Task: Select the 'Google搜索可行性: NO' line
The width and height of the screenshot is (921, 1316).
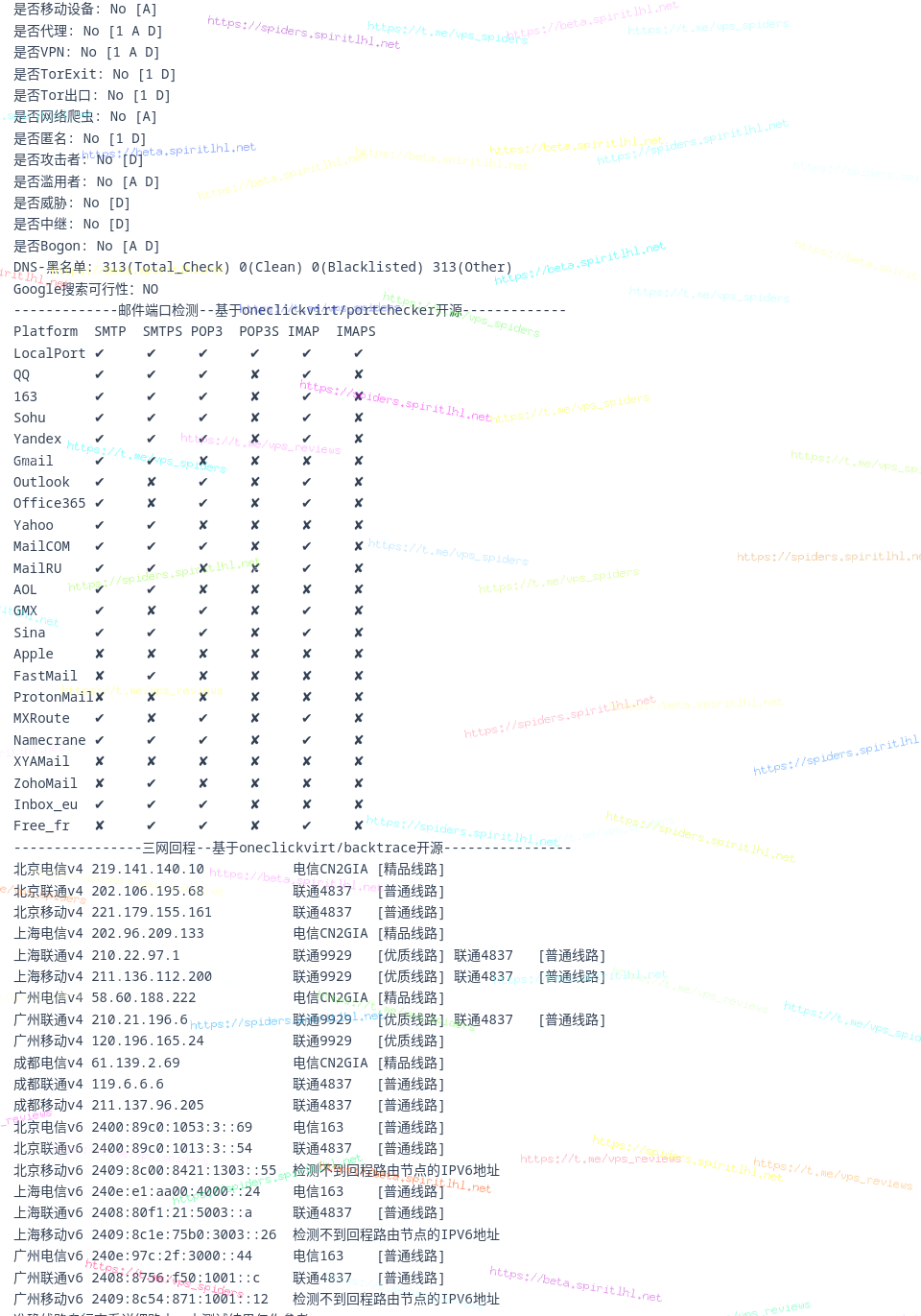Action: click(x=86, y=289)
